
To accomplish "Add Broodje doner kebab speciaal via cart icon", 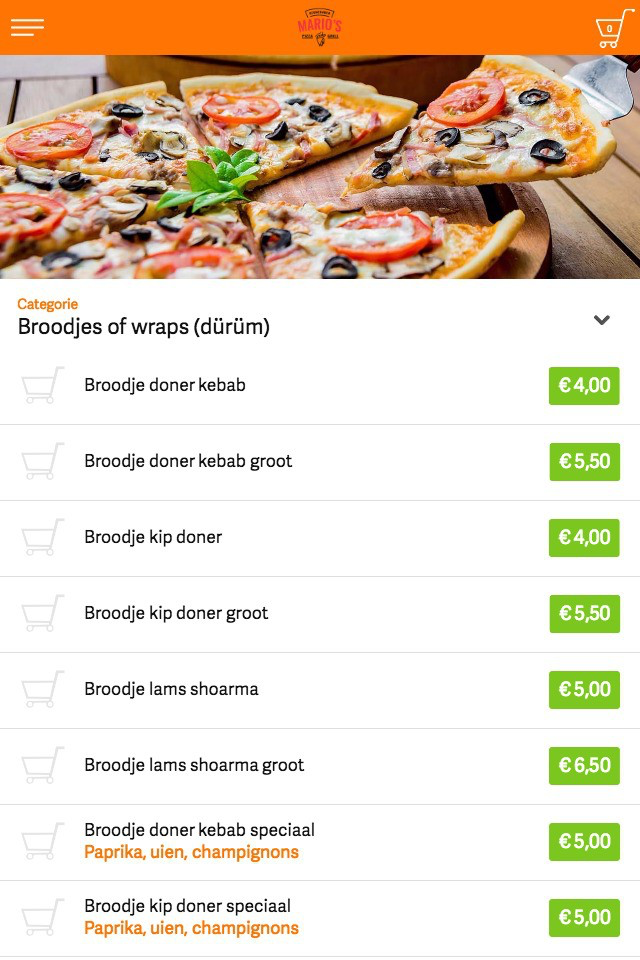I will pyautogui.click(x=42, y=841).
